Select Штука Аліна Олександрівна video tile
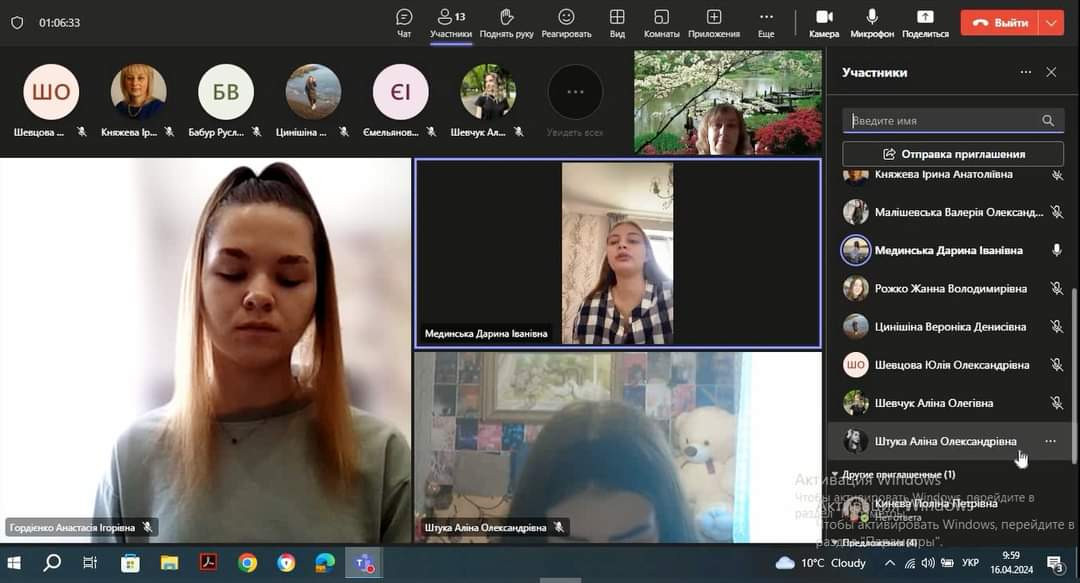The width and height of the screenshot is (1080, 583). click(618, 447)
